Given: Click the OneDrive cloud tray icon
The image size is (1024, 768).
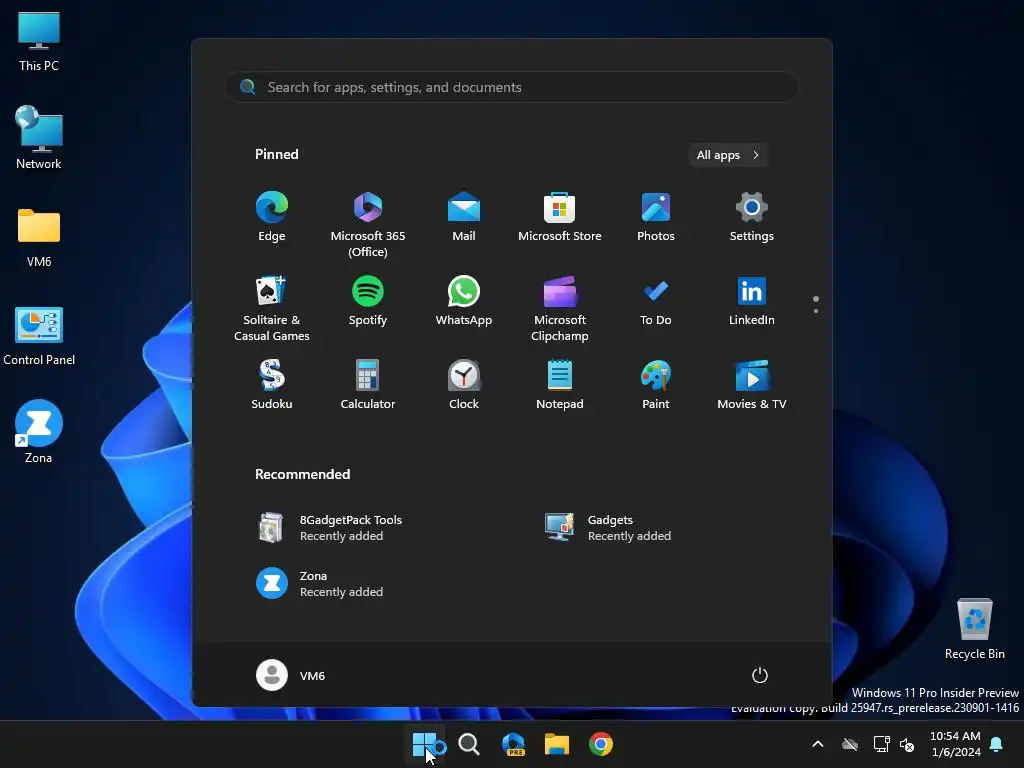Looking at the screenshot, I should coord(850,744).
